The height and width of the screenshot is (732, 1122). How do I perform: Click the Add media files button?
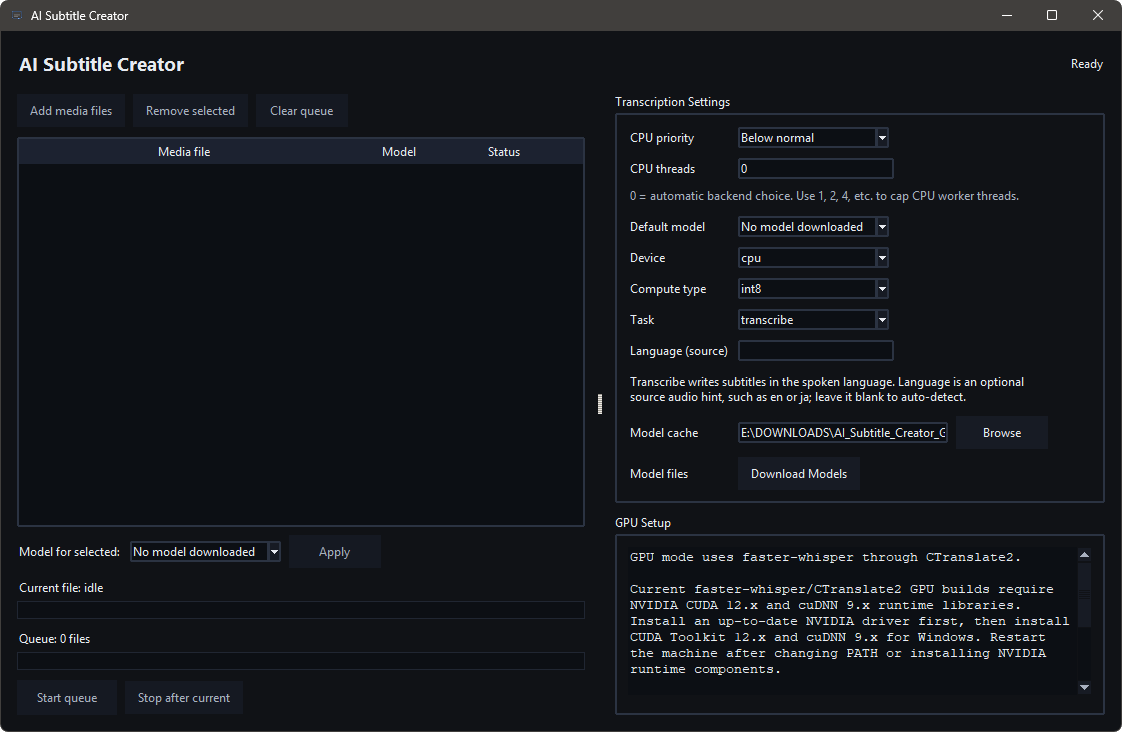[x=71, y=111]
